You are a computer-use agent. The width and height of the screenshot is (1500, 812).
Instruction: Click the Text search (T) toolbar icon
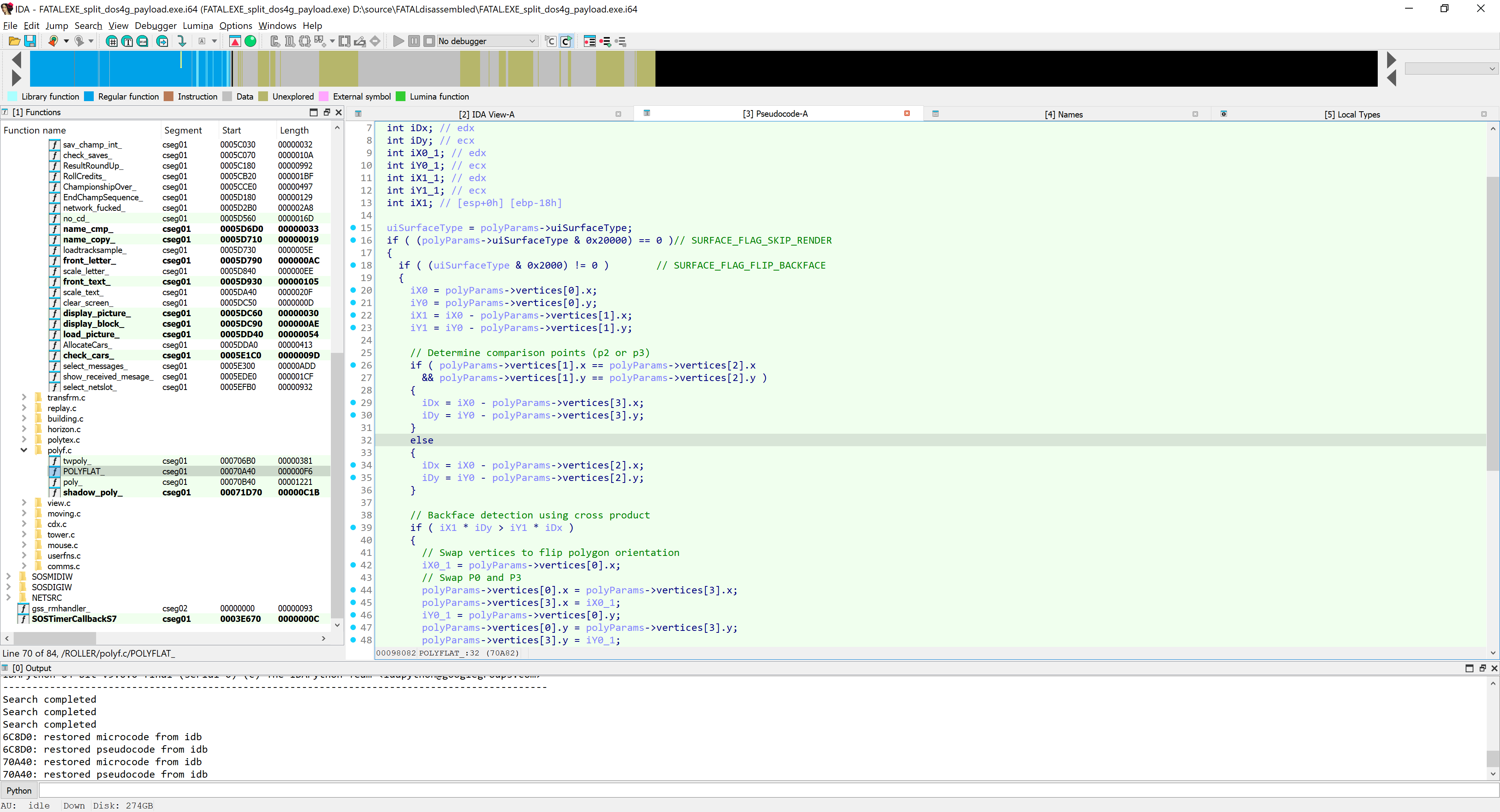pyautogui.click(x=127, y=41)
